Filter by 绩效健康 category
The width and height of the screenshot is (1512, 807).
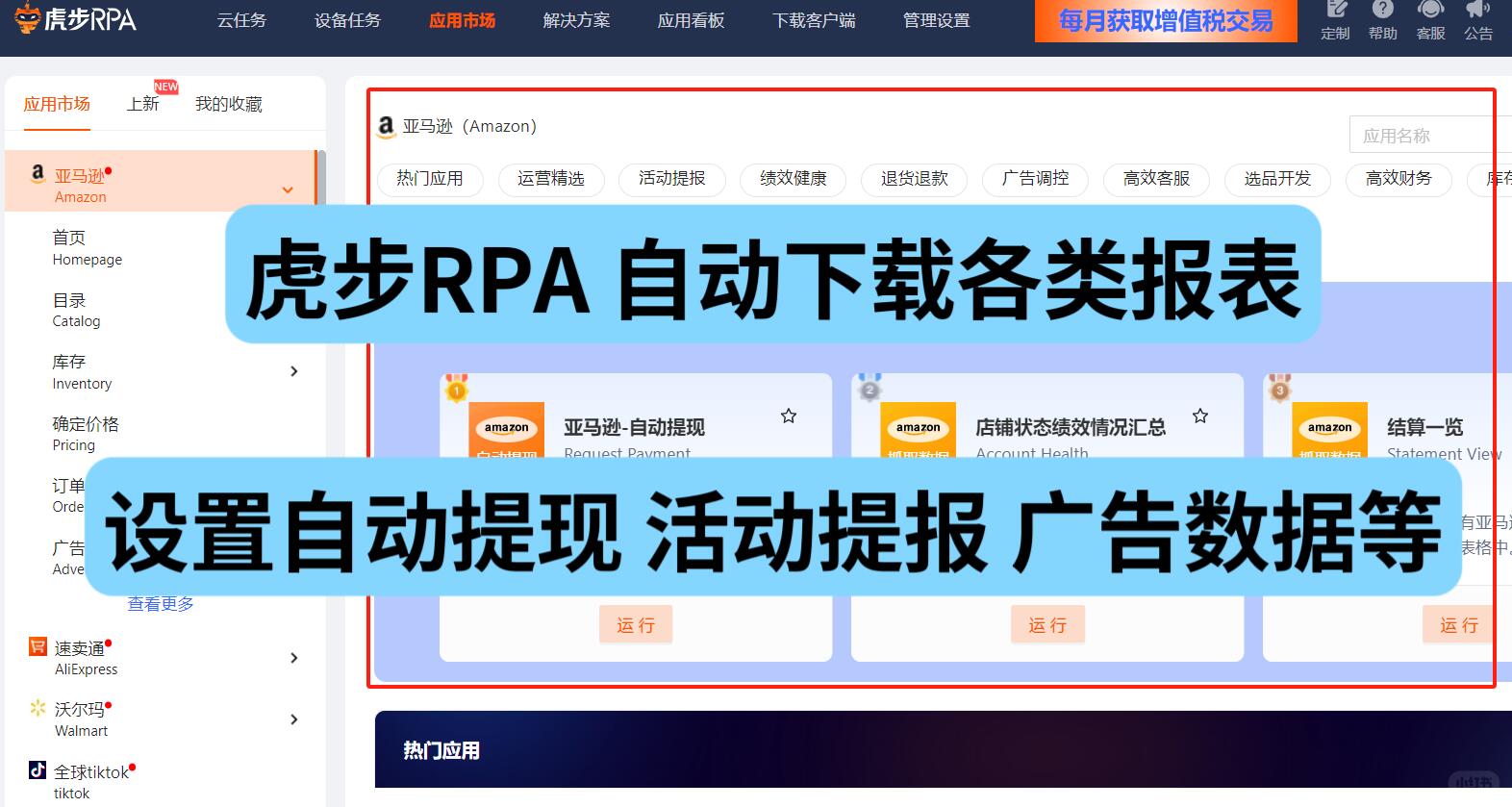[x=794, y=179]
